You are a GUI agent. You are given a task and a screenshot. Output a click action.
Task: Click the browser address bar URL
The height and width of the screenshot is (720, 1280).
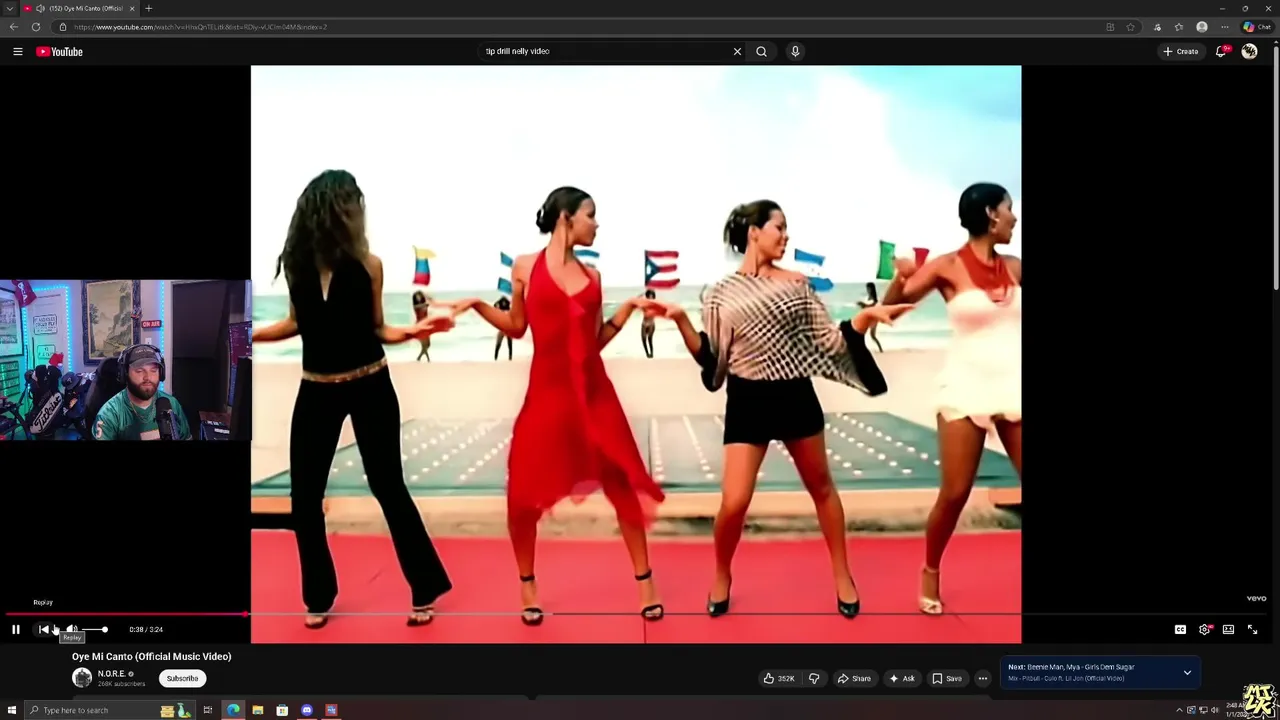200,27
